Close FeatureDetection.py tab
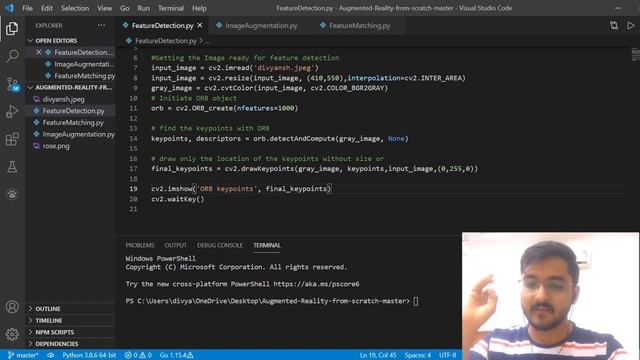This screenshot has height=360, width=640. tap(200, 25)
